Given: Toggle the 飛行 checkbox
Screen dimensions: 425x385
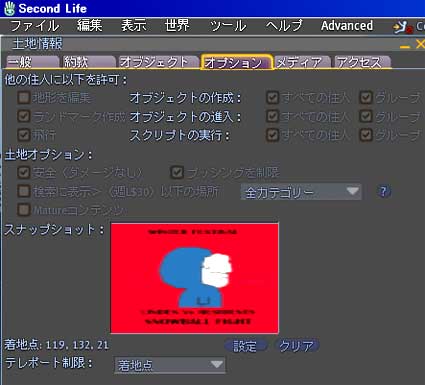Looking at the screenshot, I should coord(24,135).
